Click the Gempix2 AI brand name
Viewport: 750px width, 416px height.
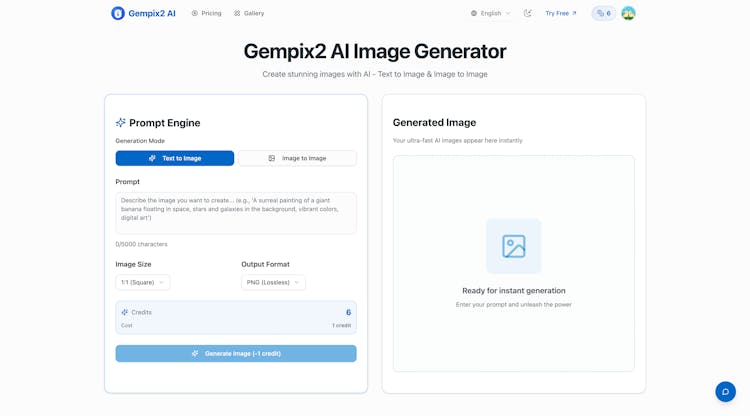coord(153,13)
